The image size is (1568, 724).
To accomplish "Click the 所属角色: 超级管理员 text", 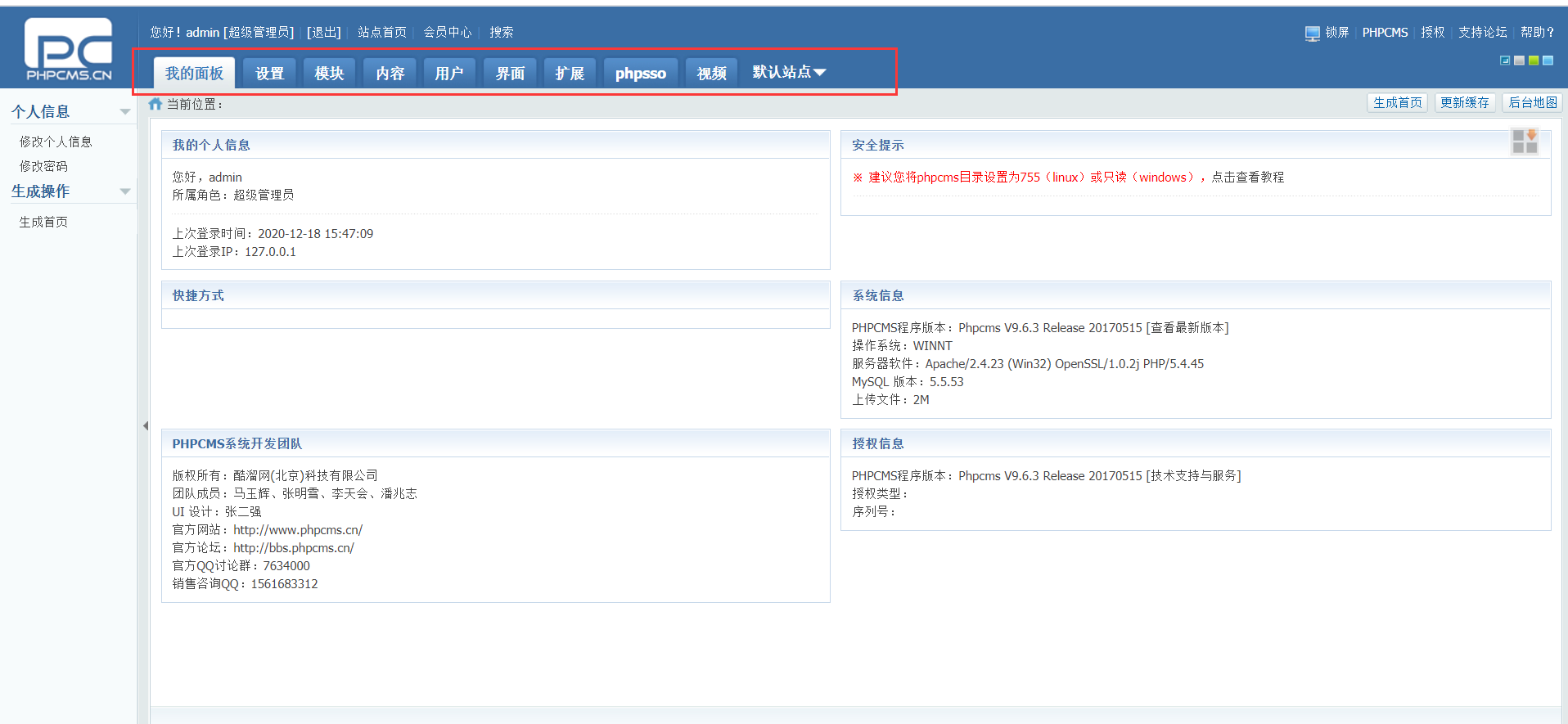I will pos(232,195).
